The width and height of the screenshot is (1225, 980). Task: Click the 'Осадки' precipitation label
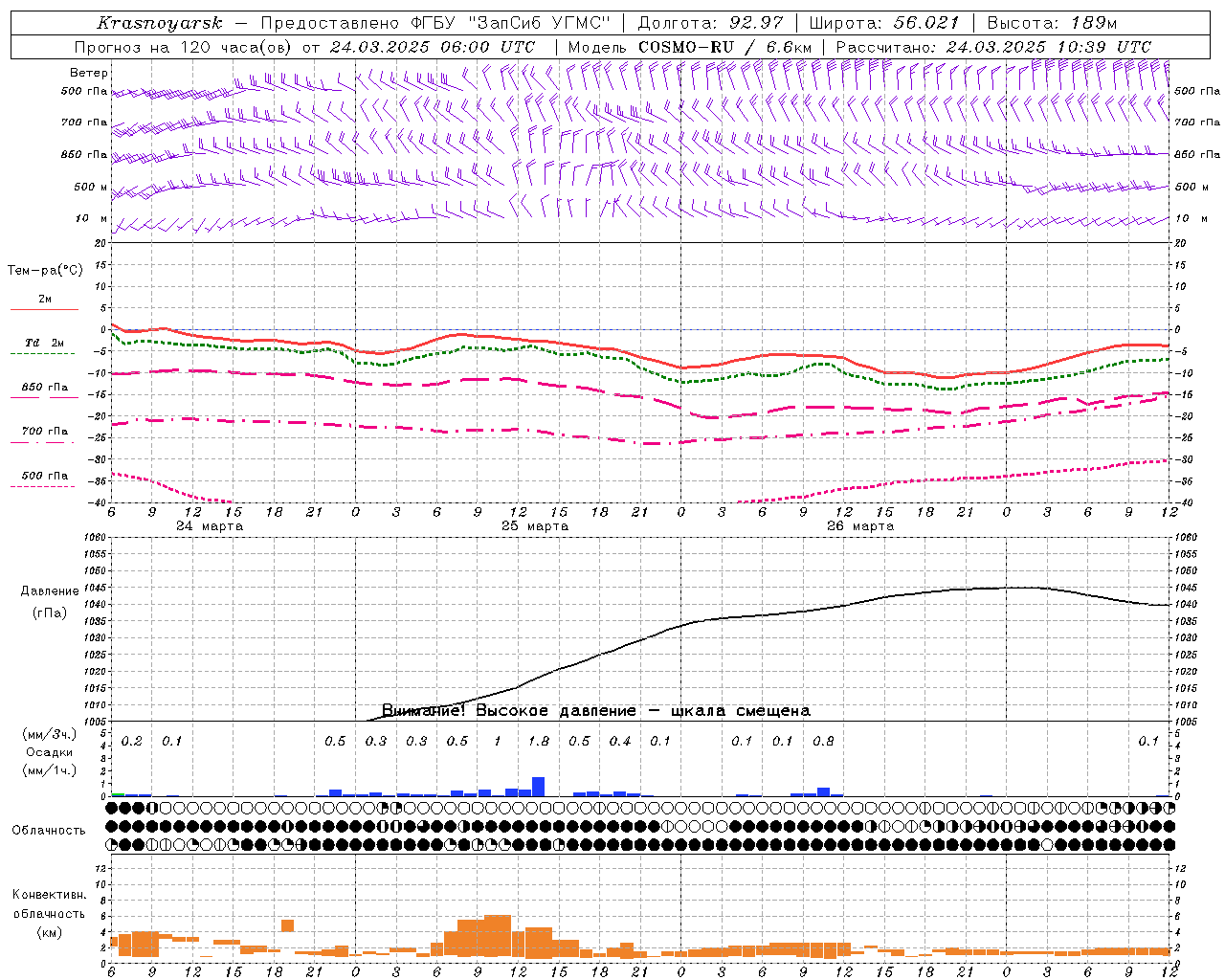[x=49, y=752]
